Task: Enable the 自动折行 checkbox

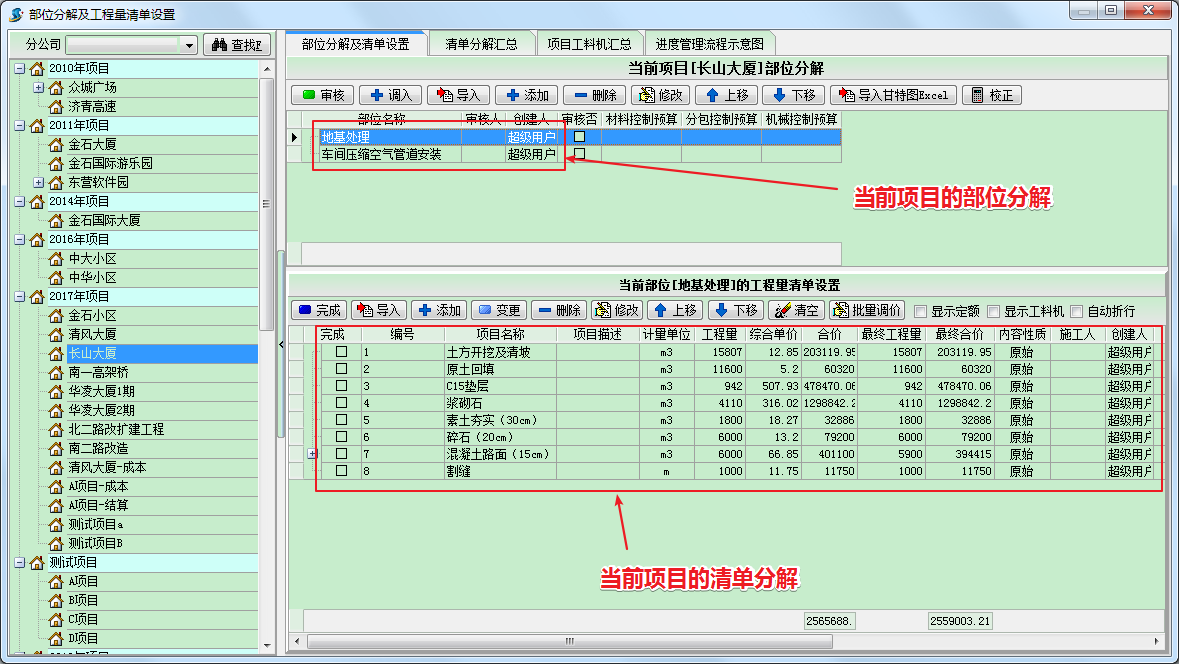Action: pos(1077,311)
